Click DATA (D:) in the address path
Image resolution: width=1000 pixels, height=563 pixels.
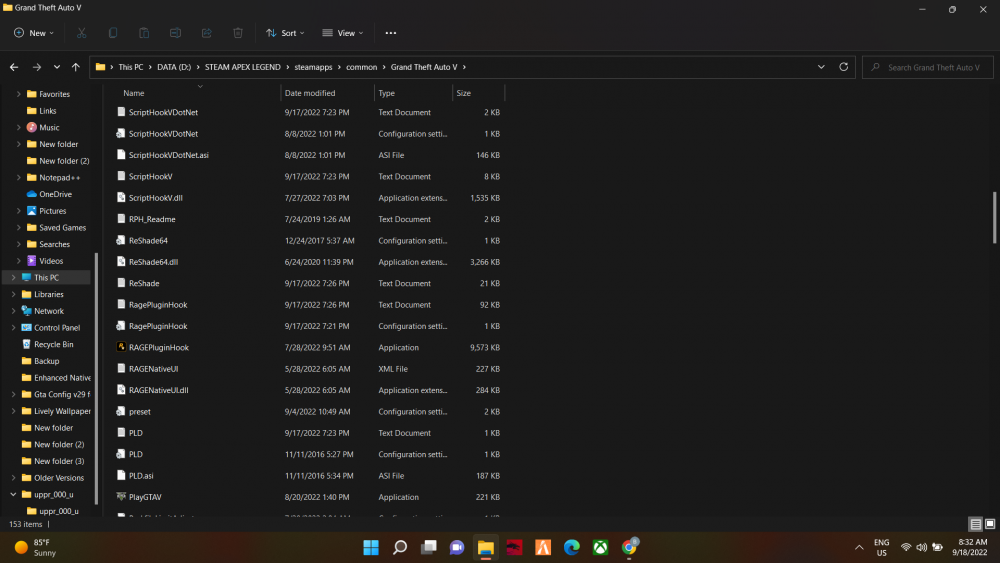pyautogui.click(x=173, y=67)
